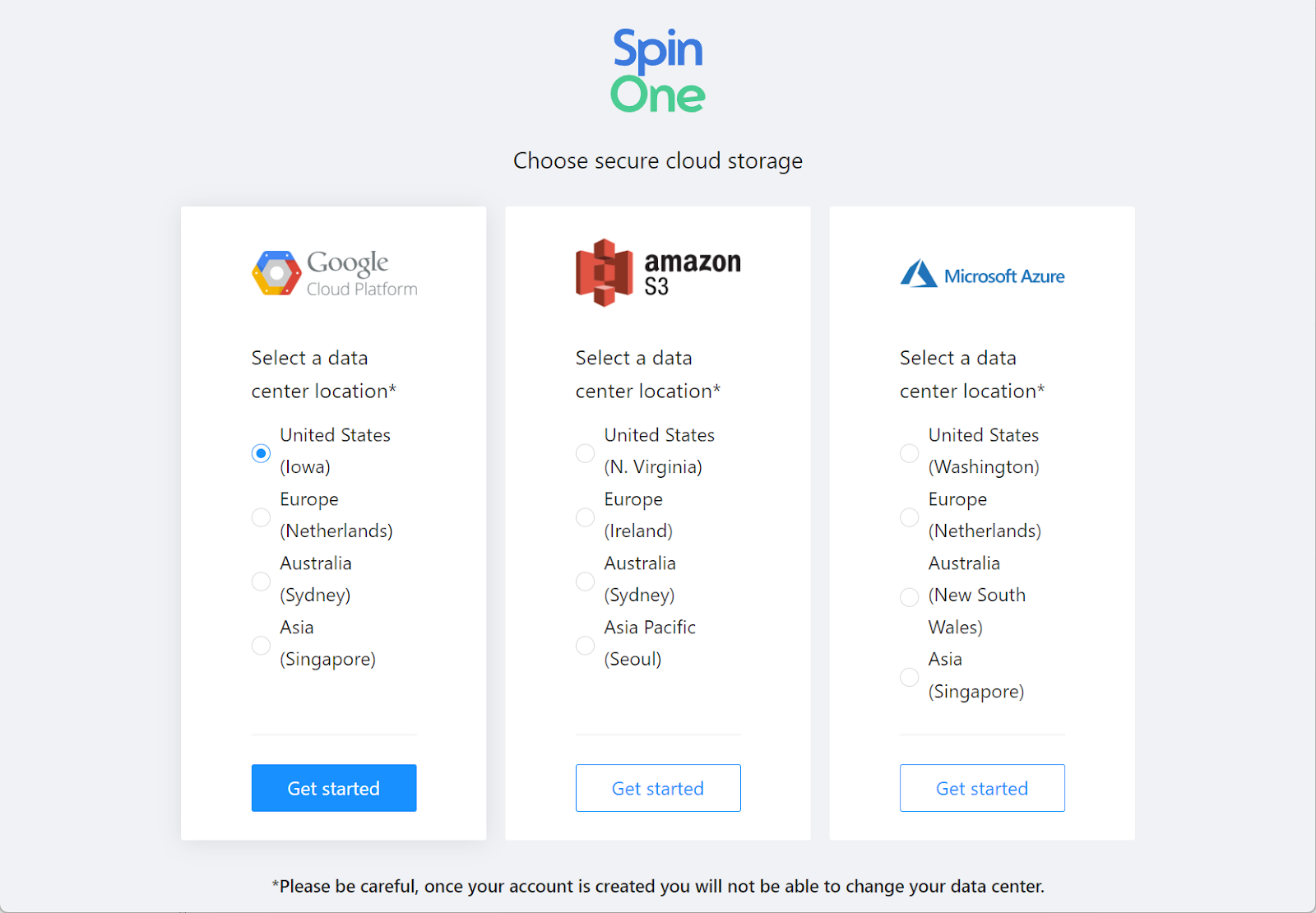Choose Europe (Ireland) under Amazon S3

[x=585, y=517]
